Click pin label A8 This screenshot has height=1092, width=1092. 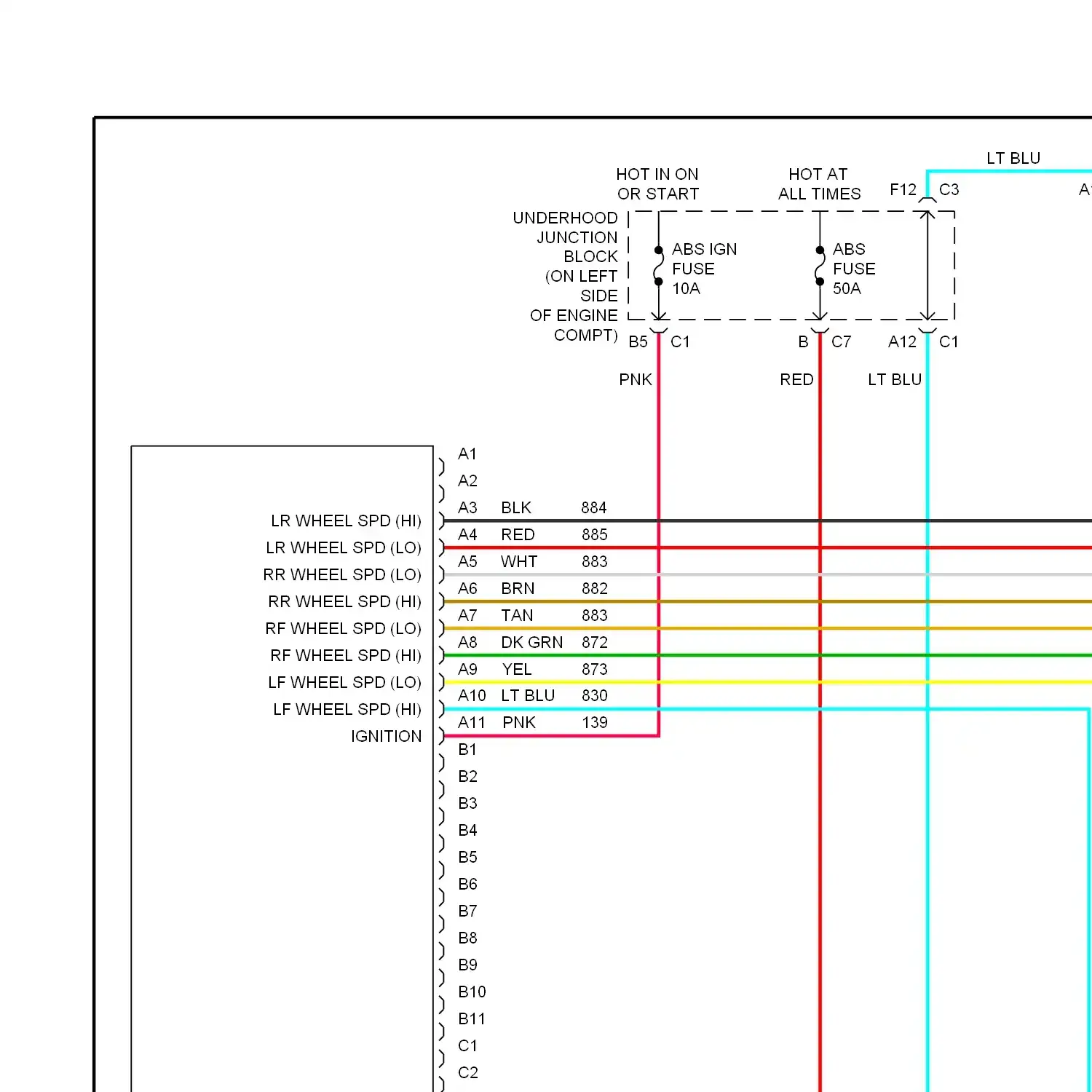click(x=467, y=643)
